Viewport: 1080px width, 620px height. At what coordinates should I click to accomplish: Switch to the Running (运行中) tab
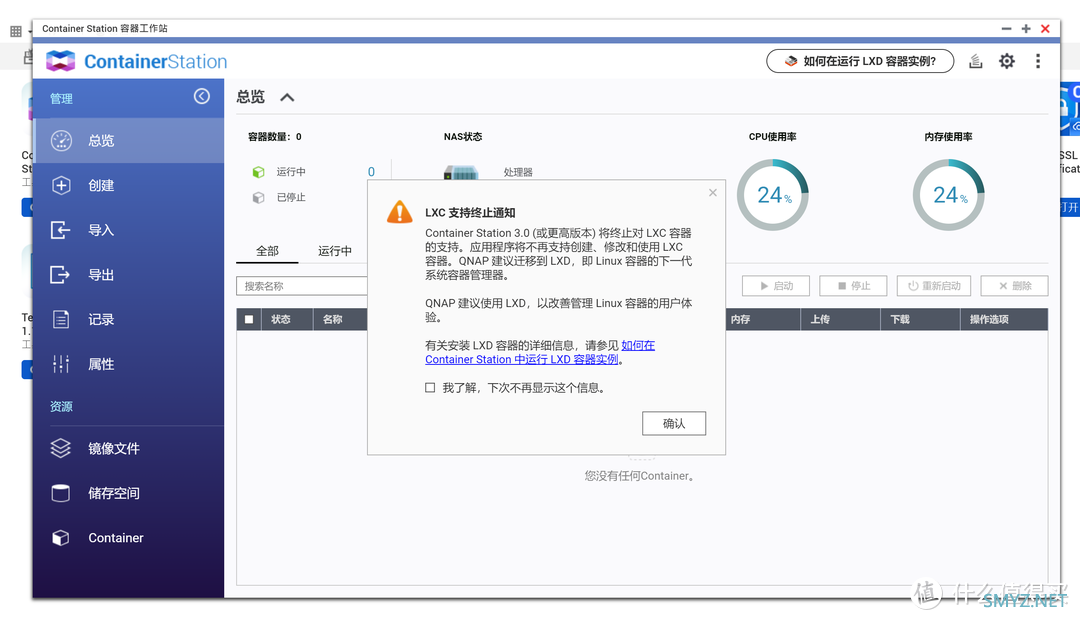click(x=335, y=251)
